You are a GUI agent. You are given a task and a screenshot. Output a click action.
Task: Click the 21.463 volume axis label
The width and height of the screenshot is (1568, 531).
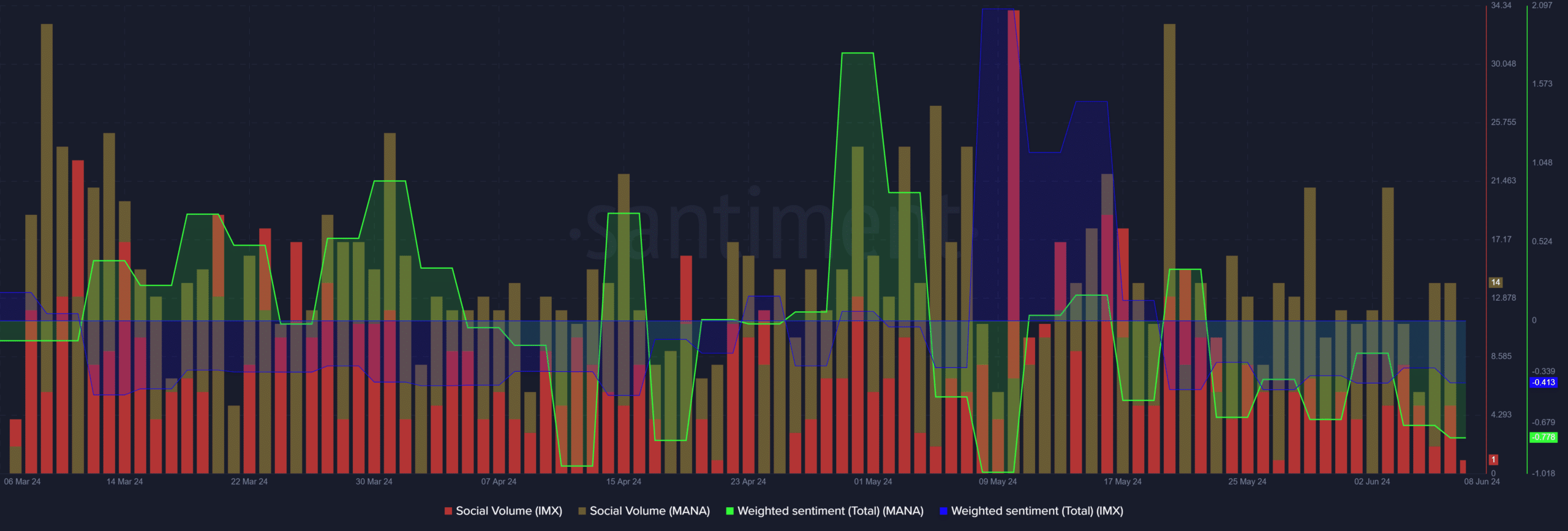1504,181
